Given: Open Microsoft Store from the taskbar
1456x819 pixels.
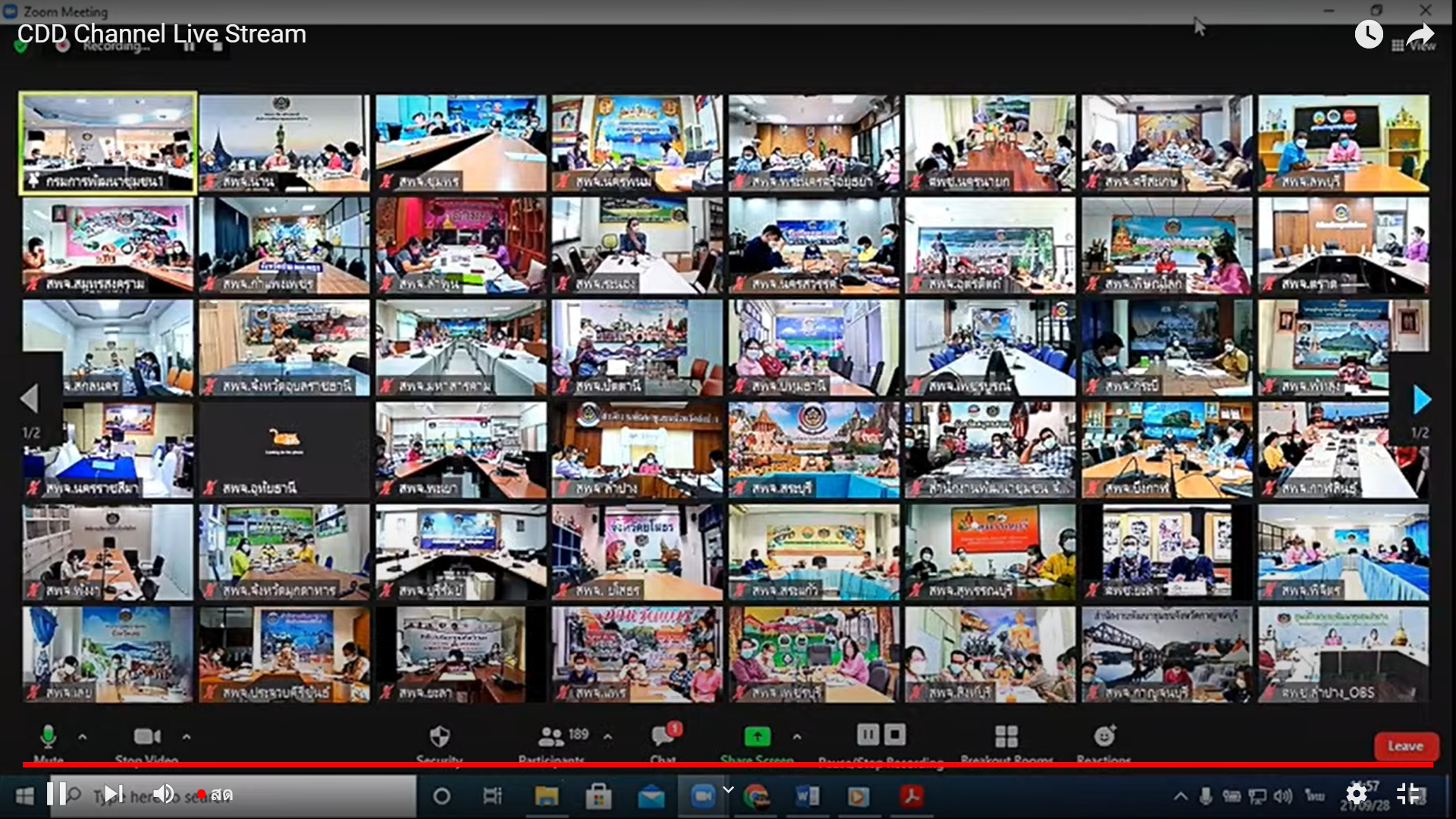Looking at the screenshot, I should tap(598, 796).
